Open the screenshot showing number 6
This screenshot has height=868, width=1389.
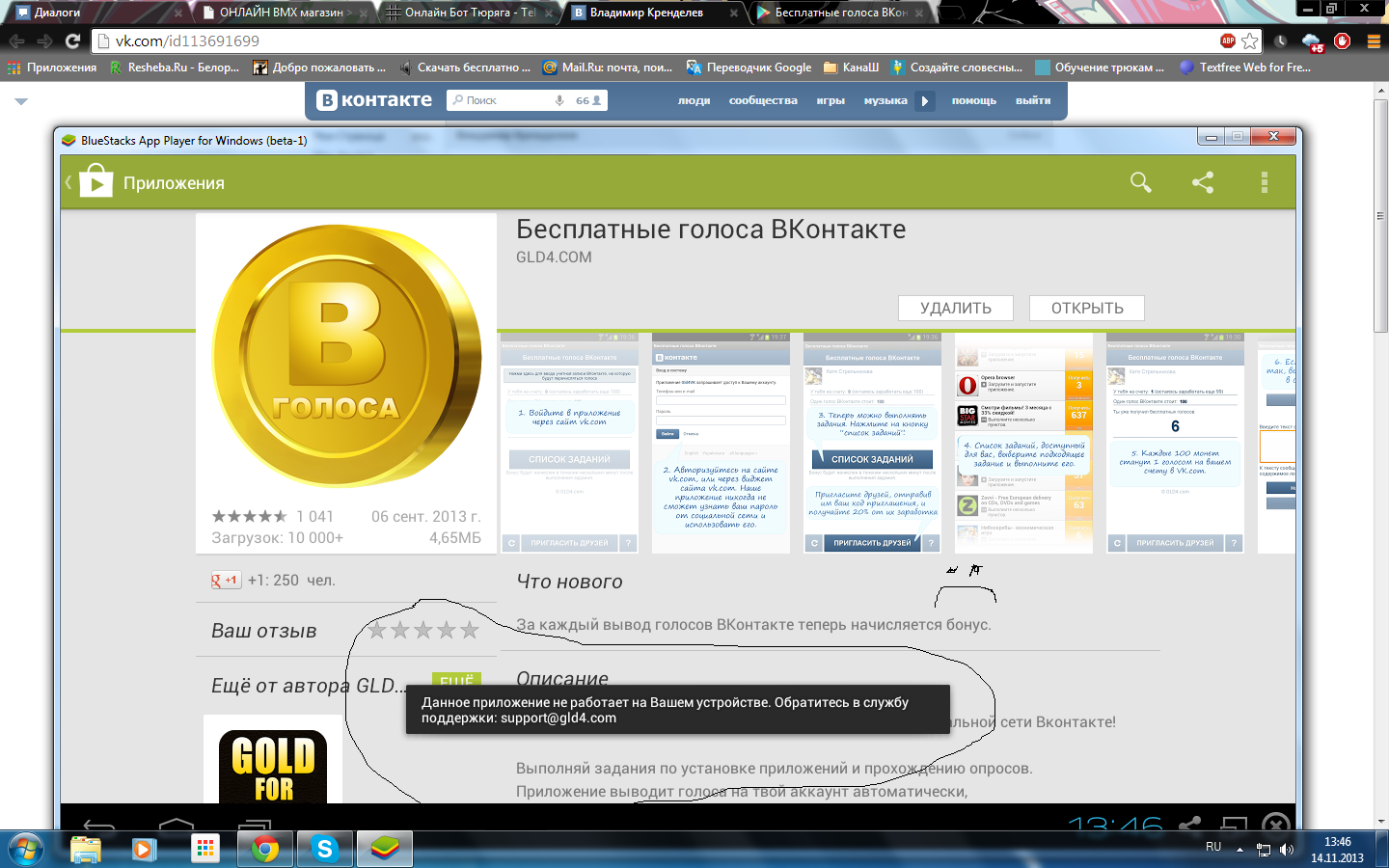coord(1175,444)
